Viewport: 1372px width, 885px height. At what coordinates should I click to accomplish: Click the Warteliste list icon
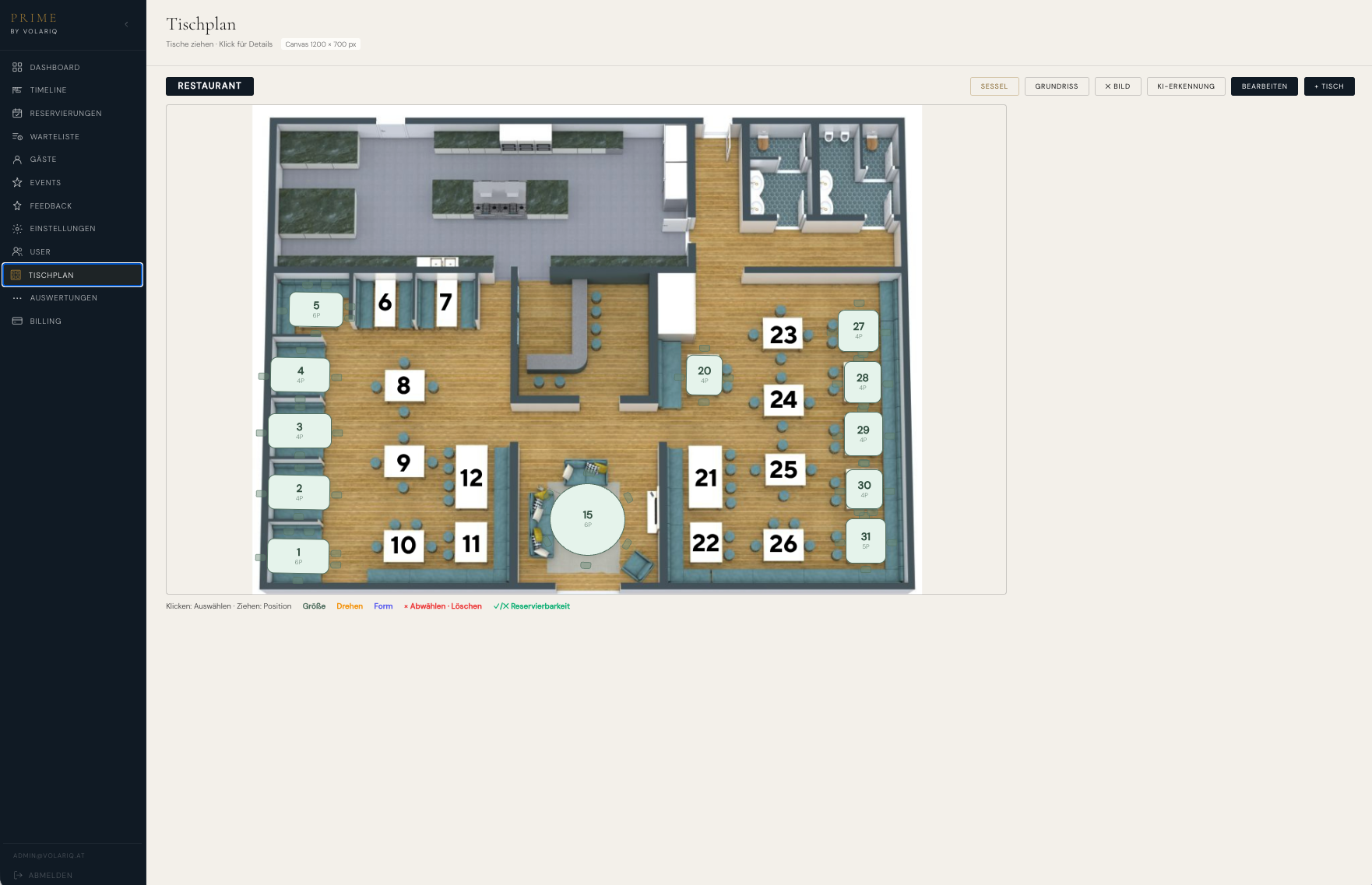pyautogui.click(x=17, y=137)
